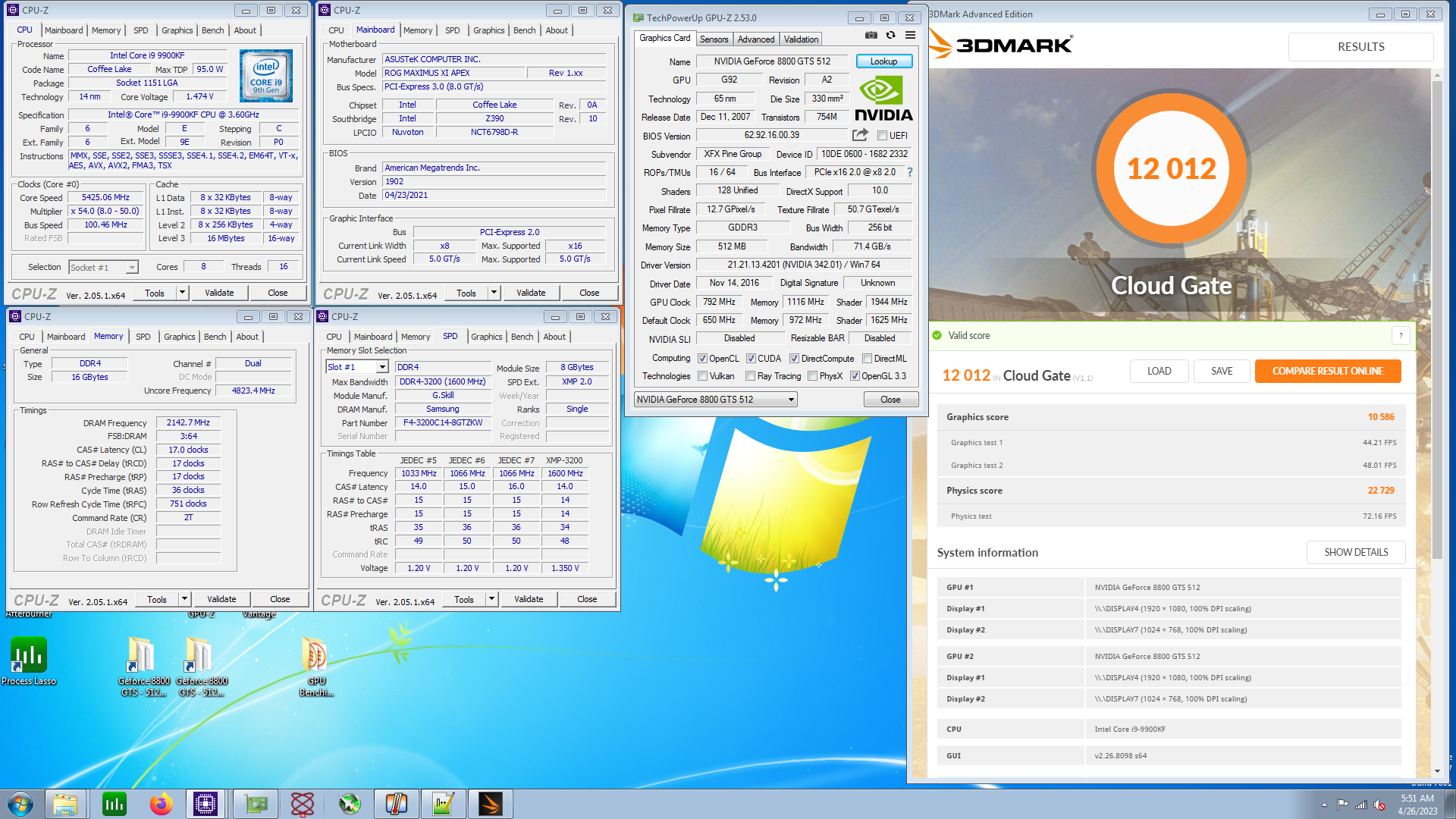Open RESULTS tab in 3DMark
This screenshot has height=819, width=1456.
[1360, 47]
